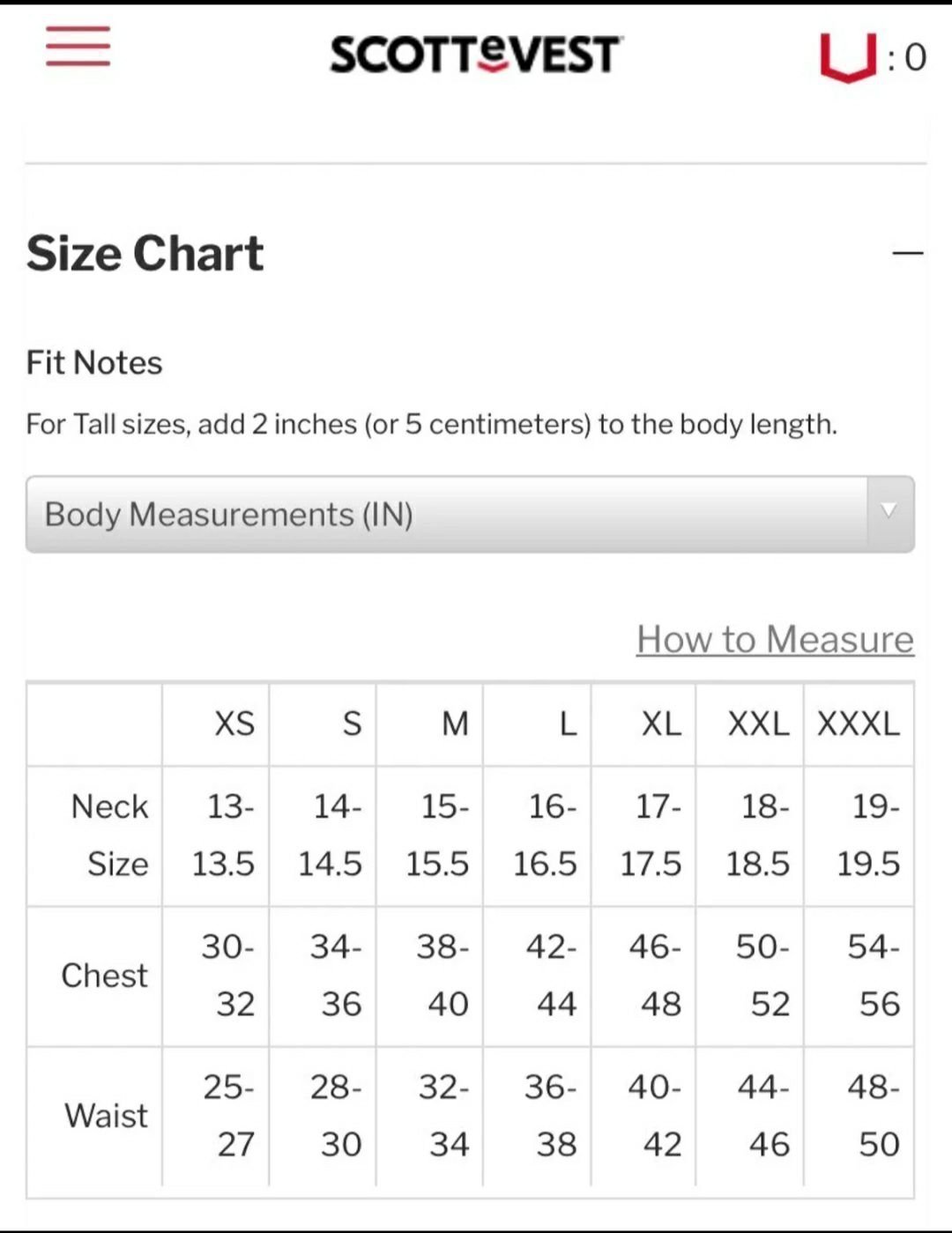The height and width of the screenshot is (1233, 952).
Task: Select the XXXL size column header
Action: click(859, 724)
